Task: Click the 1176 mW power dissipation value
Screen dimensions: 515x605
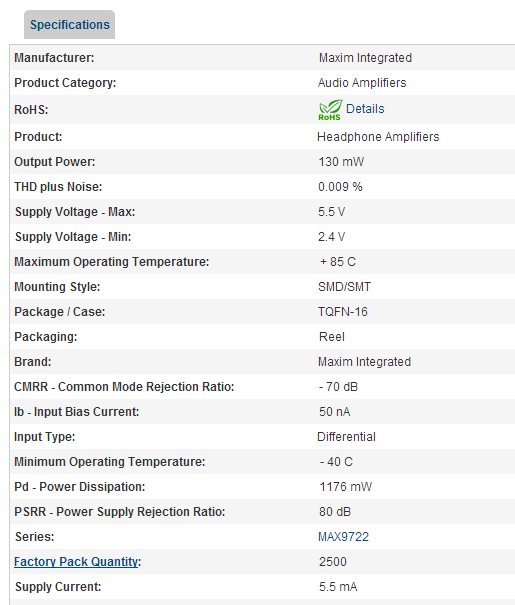Action: (x=345, y=487)
